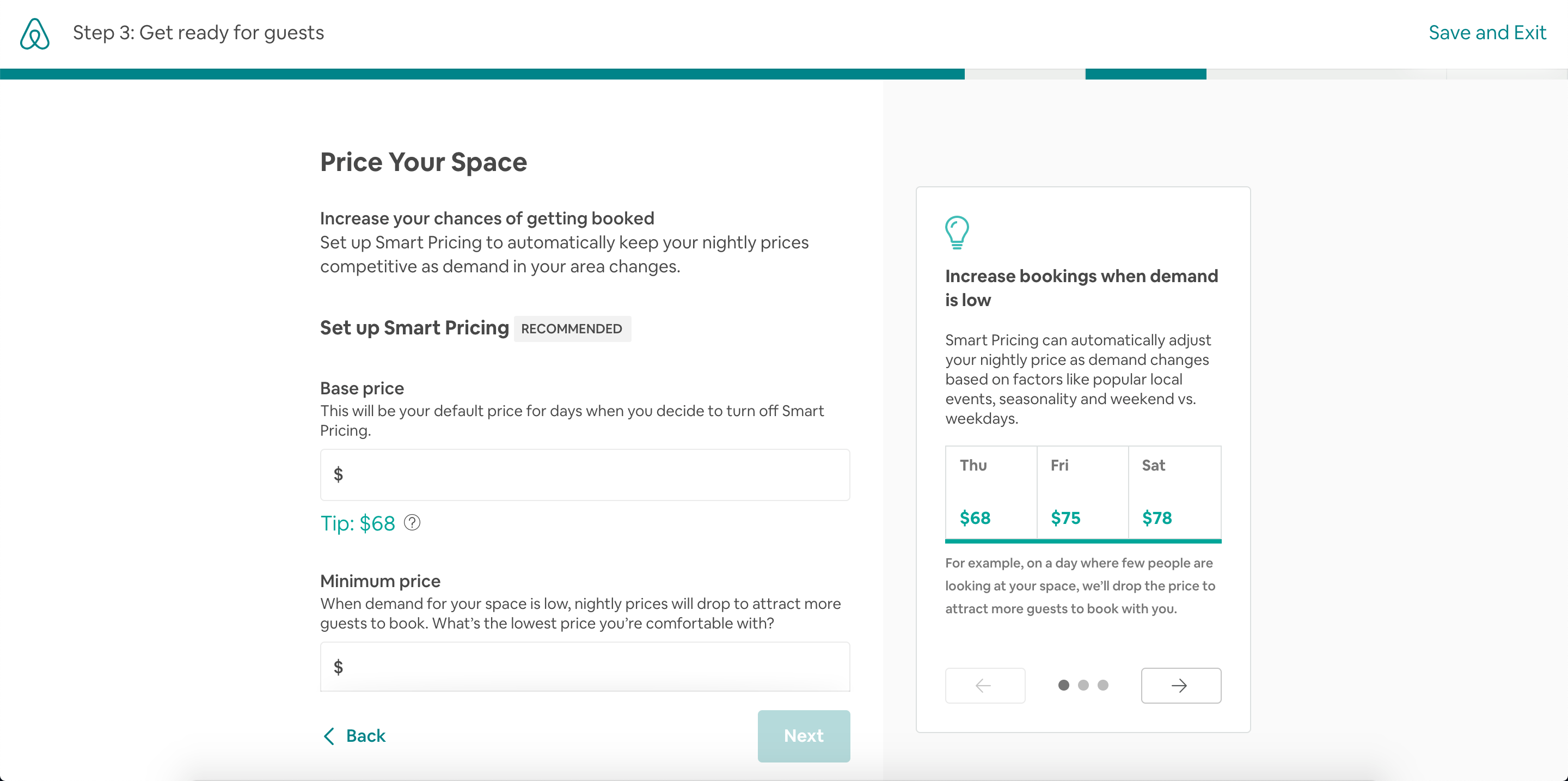Viewport: 1568px width, 781px height.
Task: Click the lightbulb icon on the tip card
Action: pyautogui.click(x=957, y=232)
